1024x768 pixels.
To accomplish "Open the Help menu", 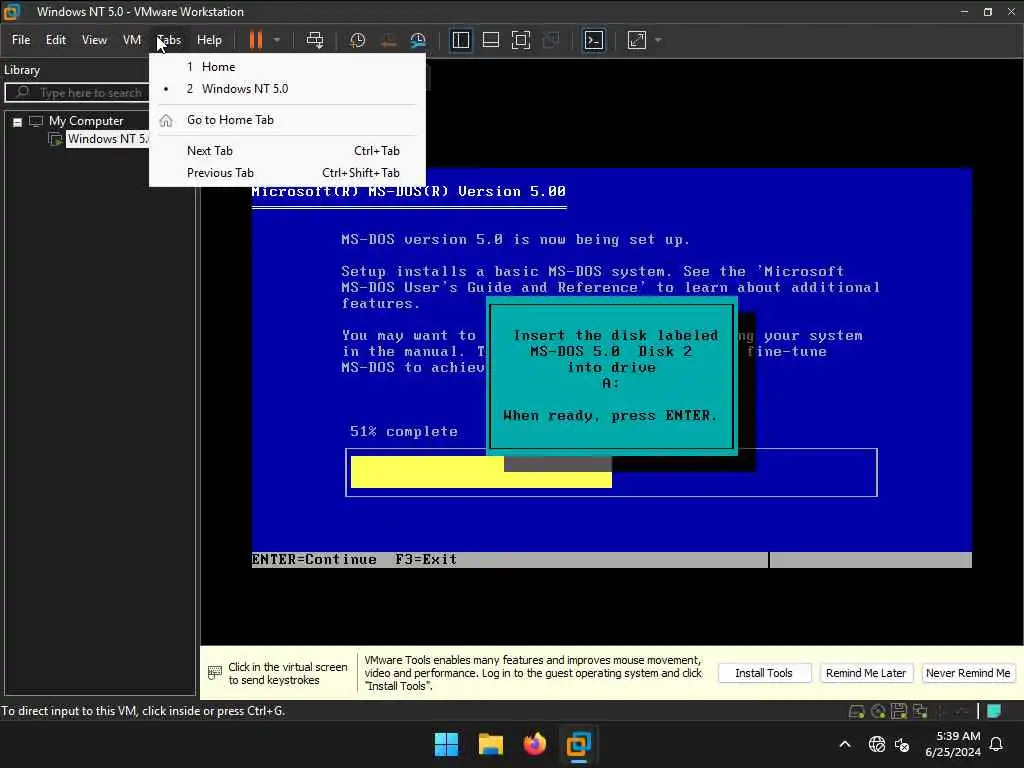I will 209,40.
